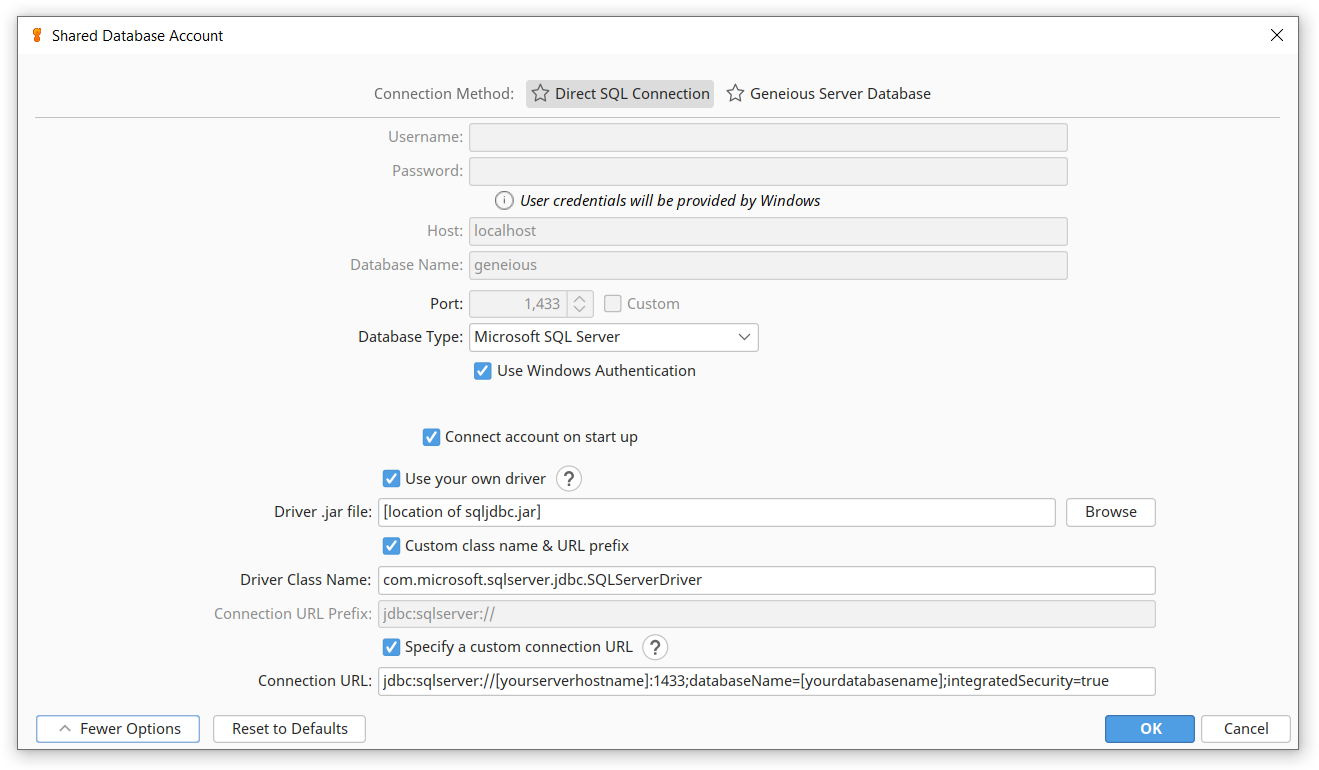Click the Reset to Defaults button

(x=289, y=729)
